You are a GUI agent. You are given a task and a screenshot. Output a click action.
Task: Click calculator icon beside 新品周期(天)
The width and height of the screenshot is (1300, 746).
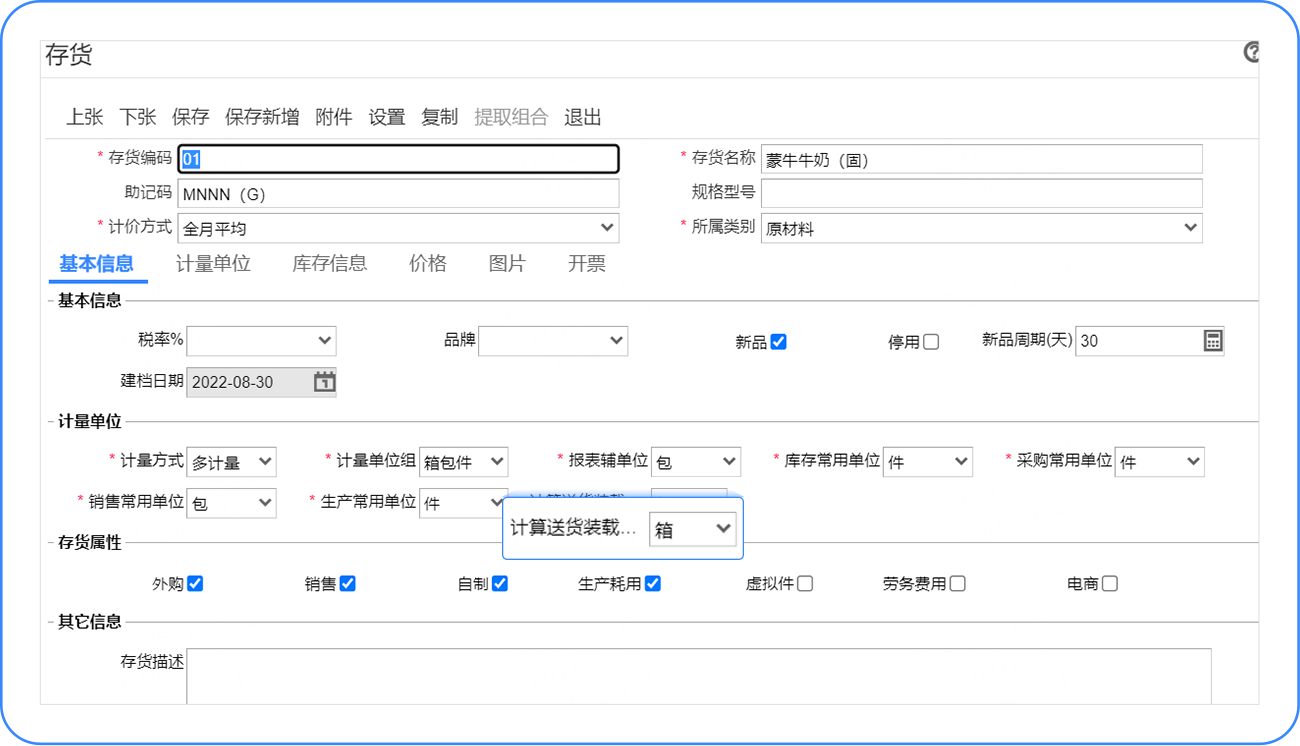tap(1213, 340)
